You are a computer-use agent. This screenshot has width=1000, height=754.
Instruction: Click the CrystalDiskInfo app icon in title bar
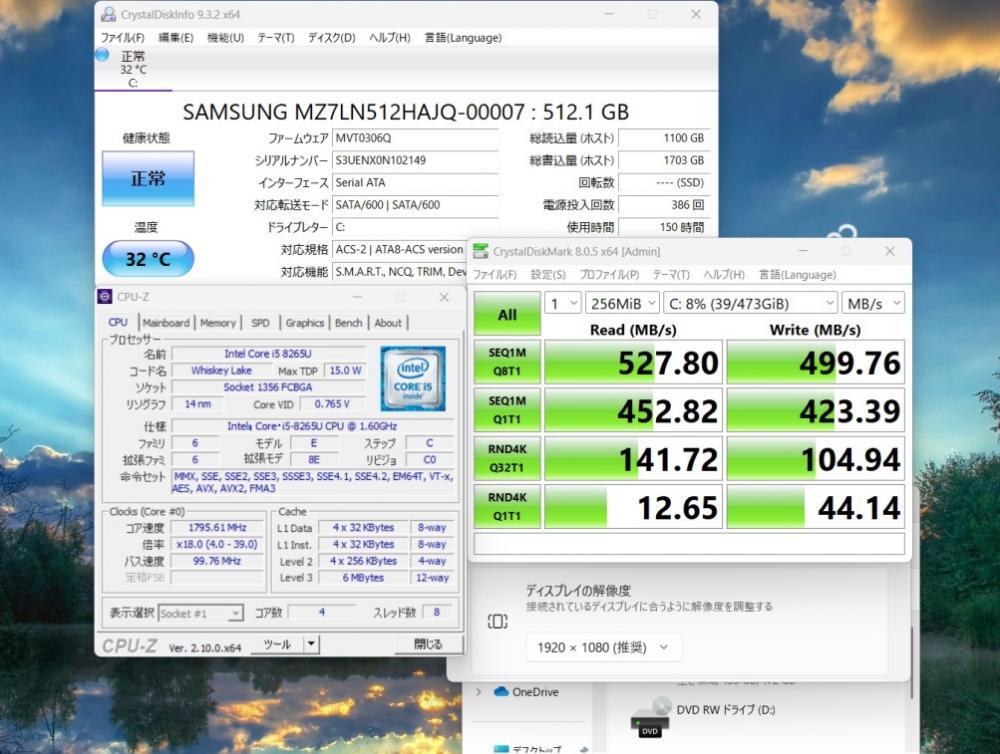click(x=108, y=14)
